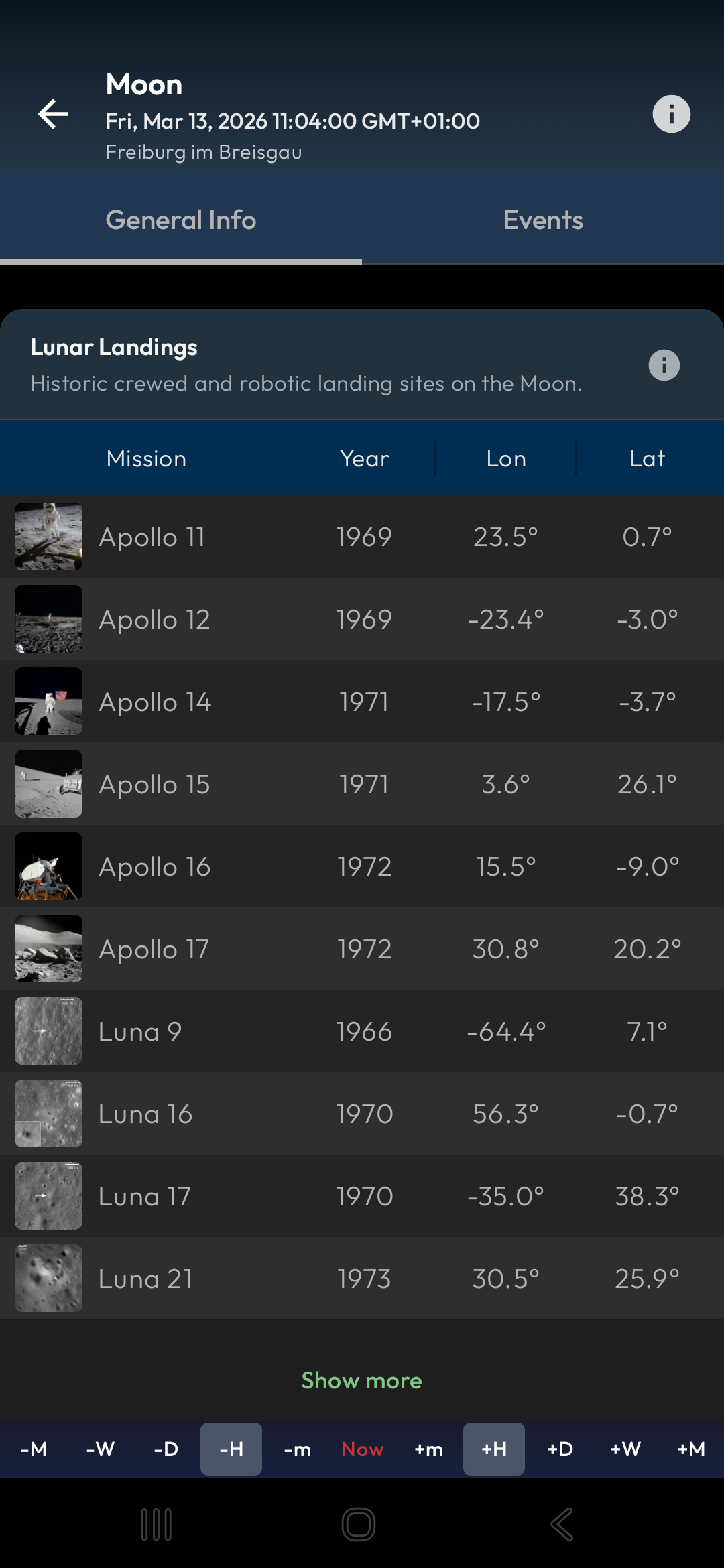Select the Apollo 17 mission name
This screenshot has width=724, height=1568.
154,950
